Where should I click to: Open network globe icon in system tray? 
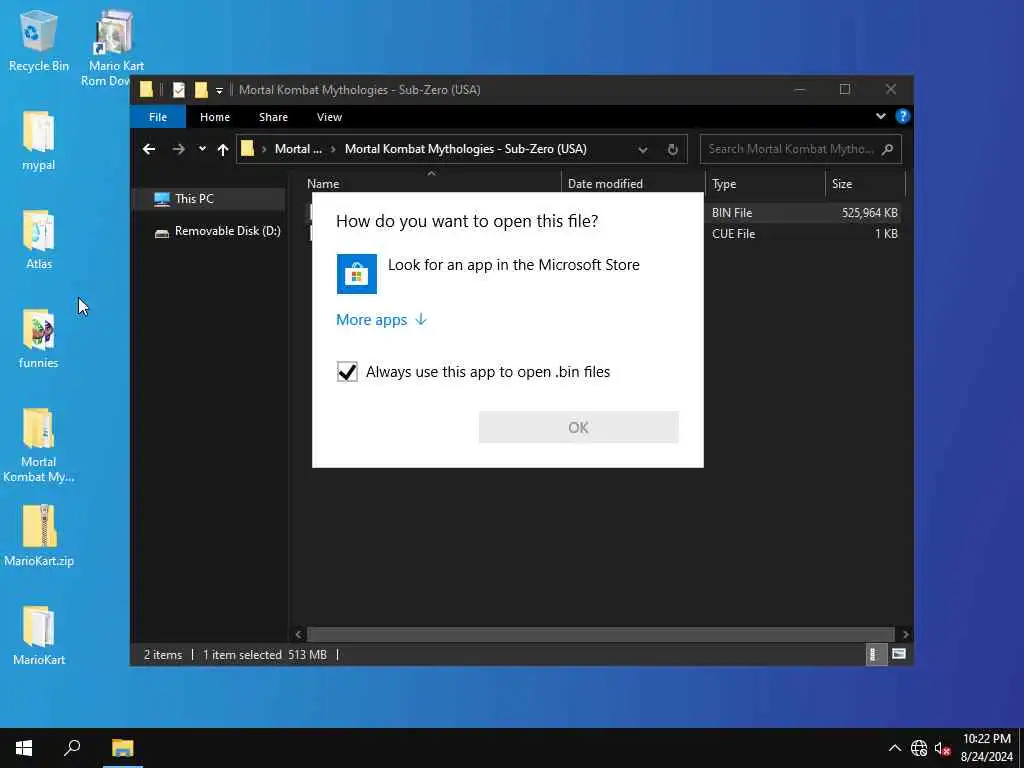point(919,748)
